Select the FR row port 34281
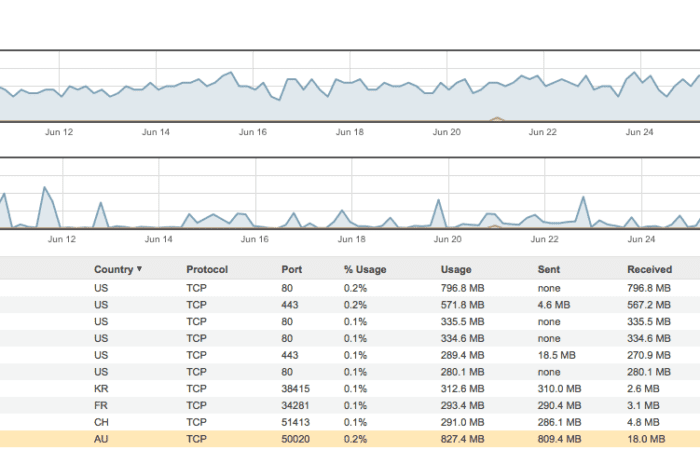This screenshot has width=700, height=450. coord(350,405)
